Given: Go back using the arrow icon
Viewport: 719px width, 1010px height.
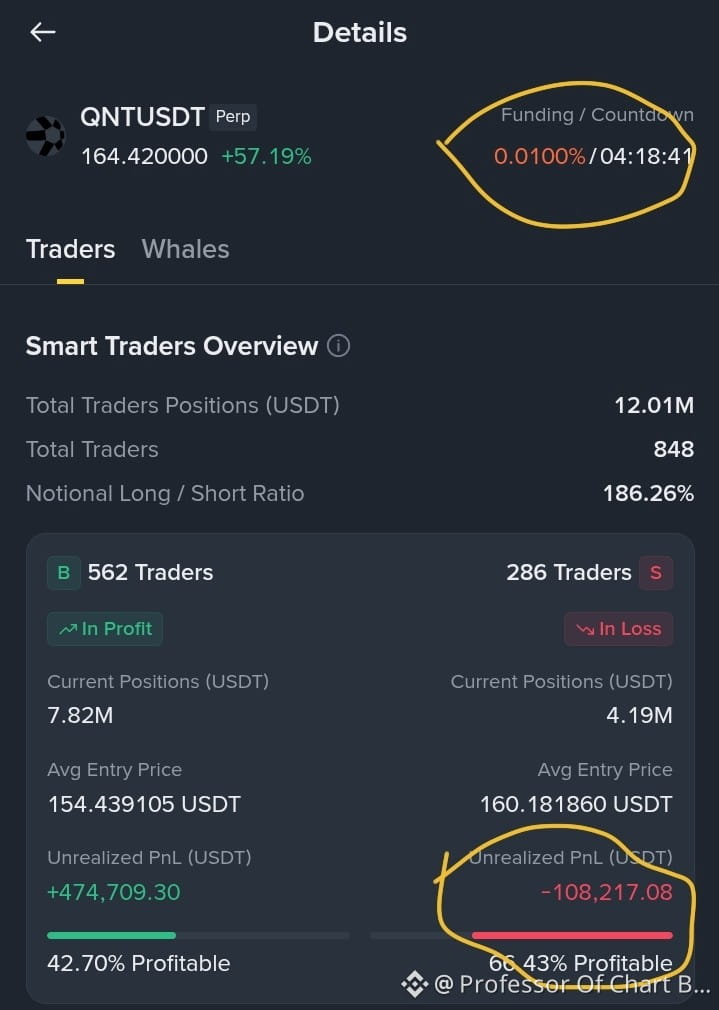Looking at the screenshot, I should 43,32.
